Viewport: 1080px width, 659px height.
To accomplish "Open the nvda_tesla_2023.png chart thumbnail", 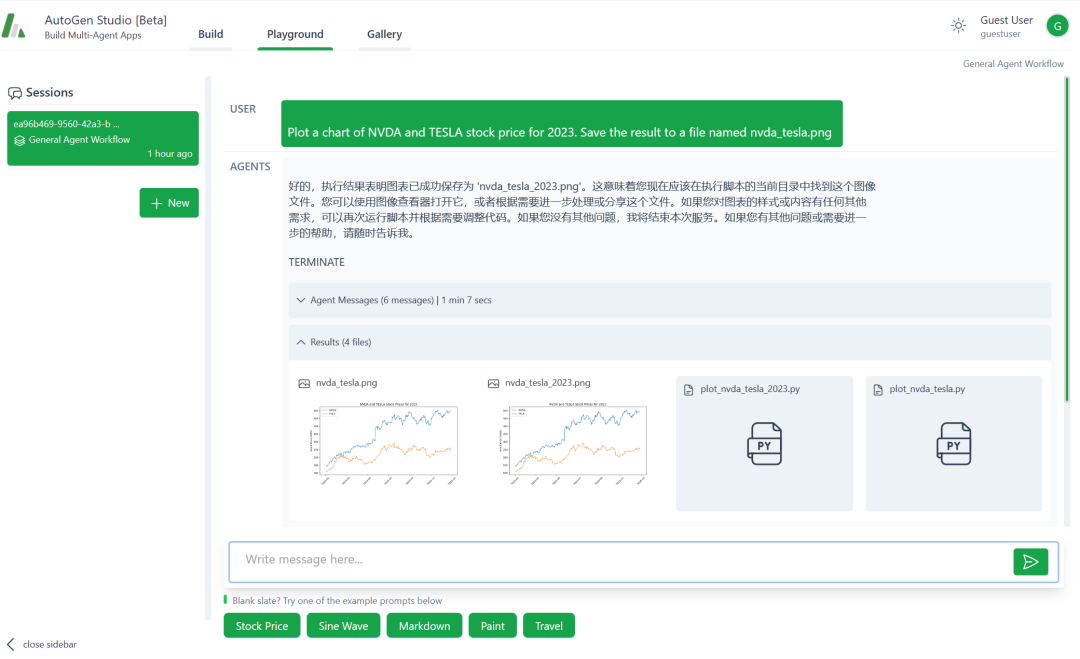I will 573,441.
